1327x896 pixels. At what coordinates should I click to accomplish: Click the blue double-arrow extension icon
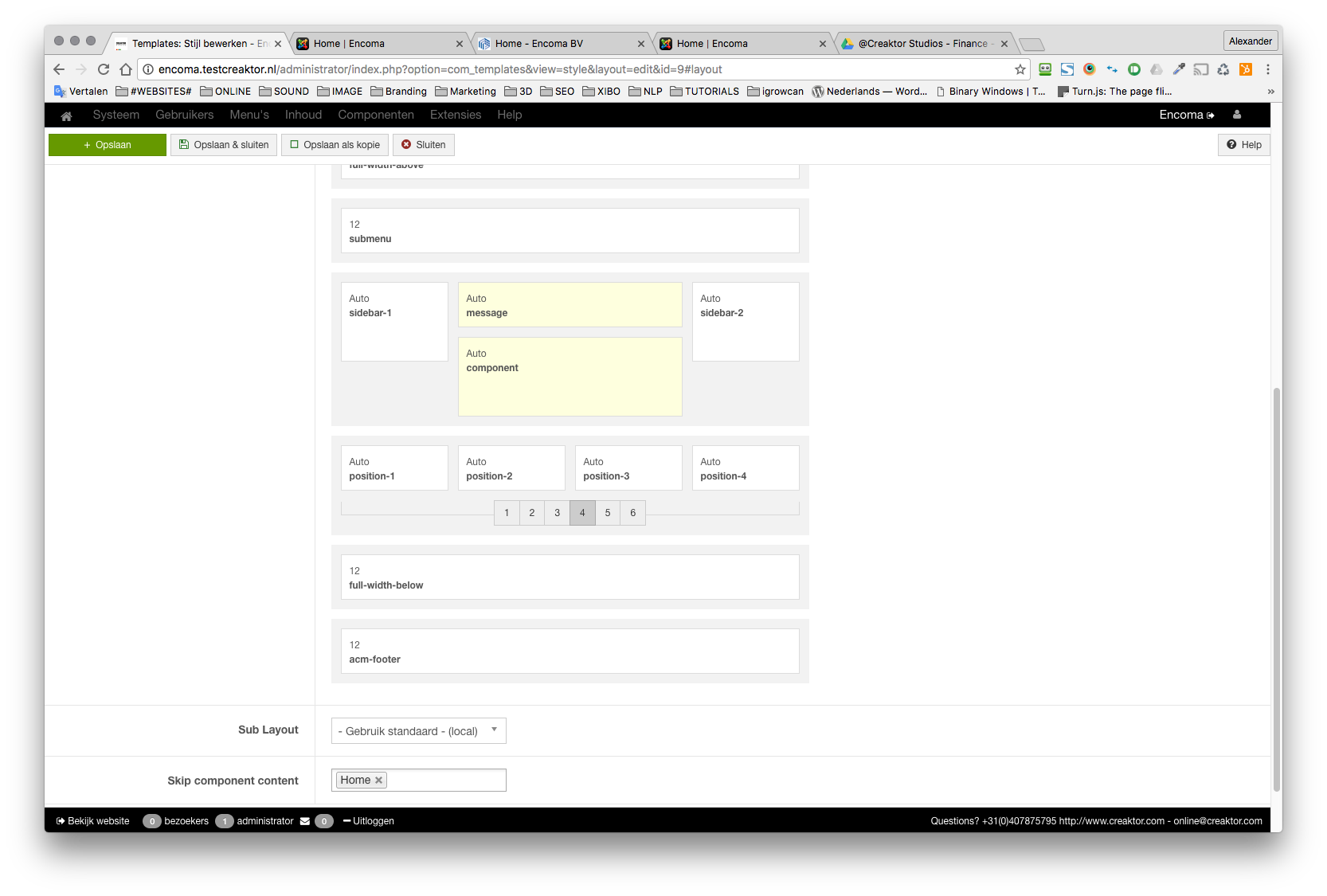[x=1112, y=69]
